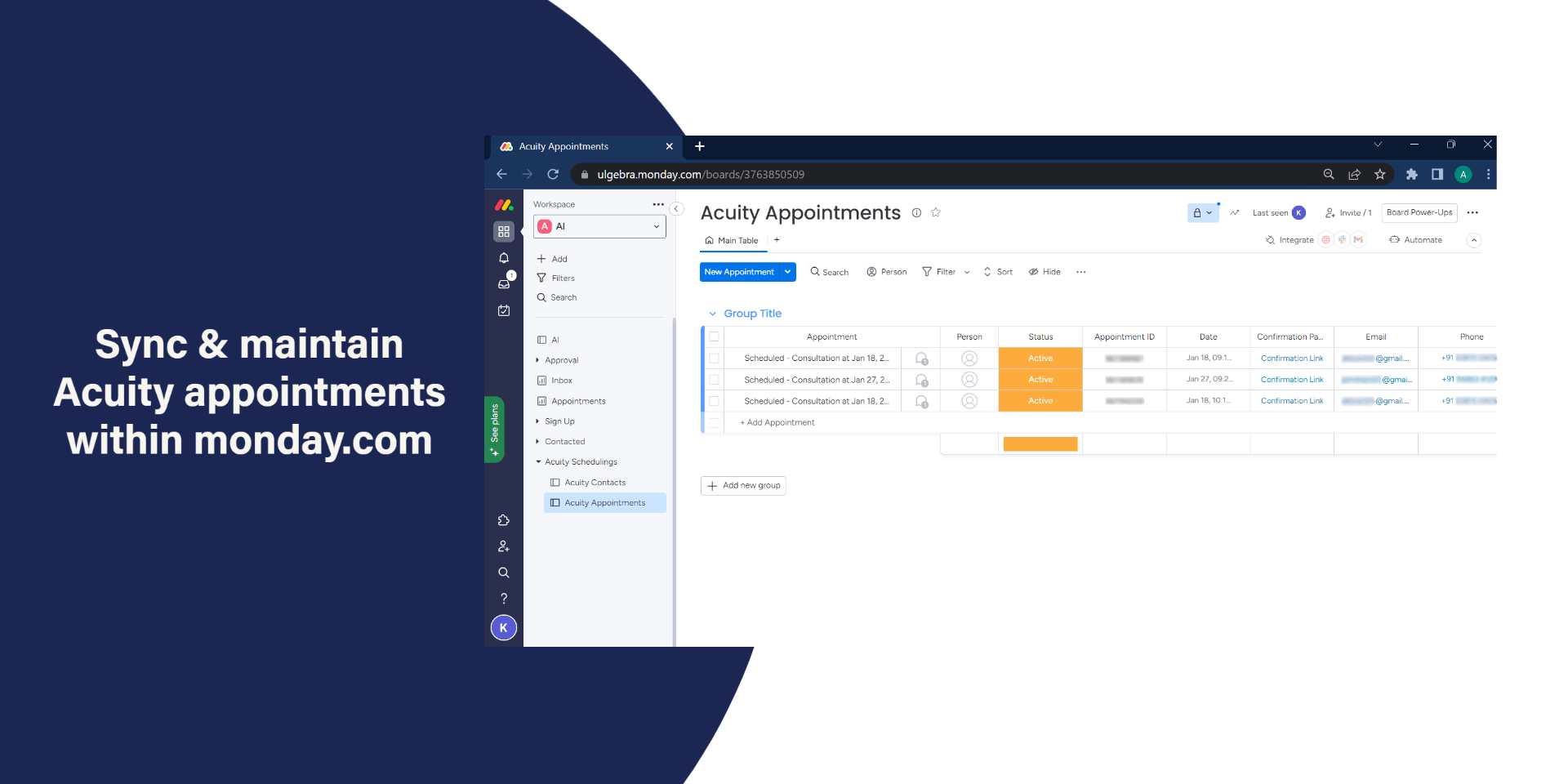1568x784 pixels.
Task: Open the inbox tray icon in left rail
Action: pyautogui.click(x=504, y=284)
